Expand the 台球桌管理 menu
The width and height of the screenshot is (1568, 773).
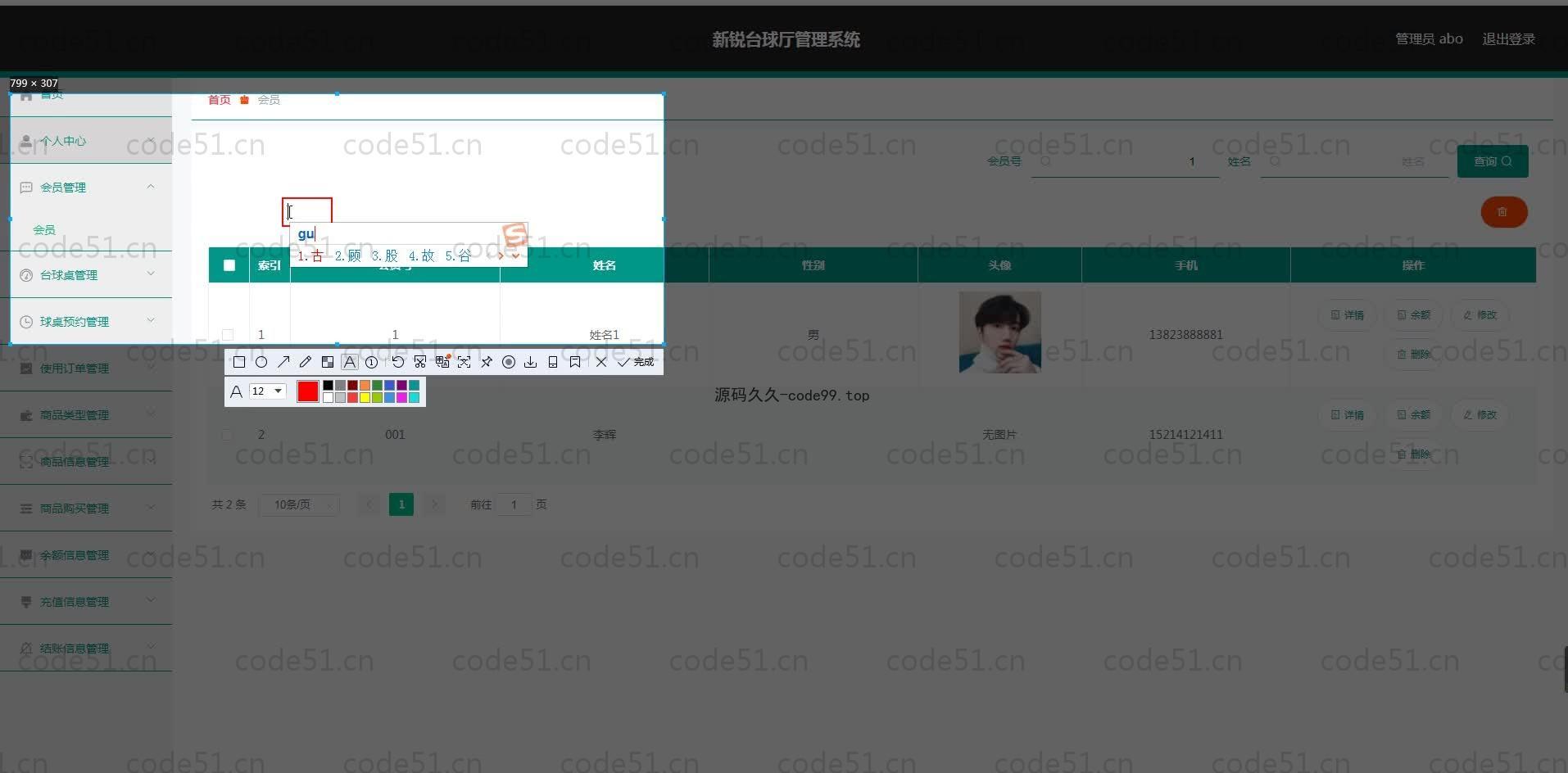86,275
